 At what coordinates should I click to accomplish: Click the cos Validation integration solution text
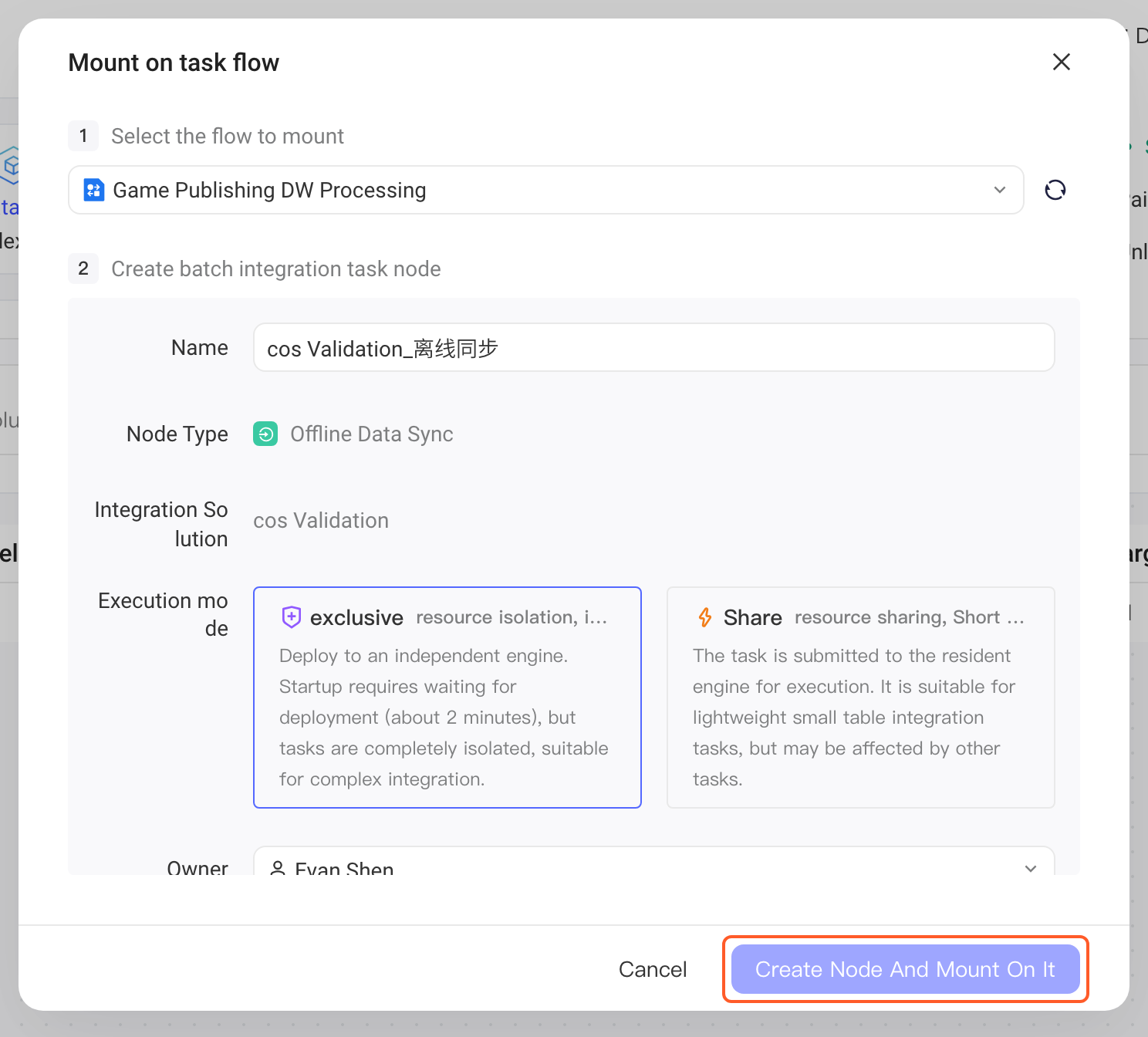click(321, 521)
